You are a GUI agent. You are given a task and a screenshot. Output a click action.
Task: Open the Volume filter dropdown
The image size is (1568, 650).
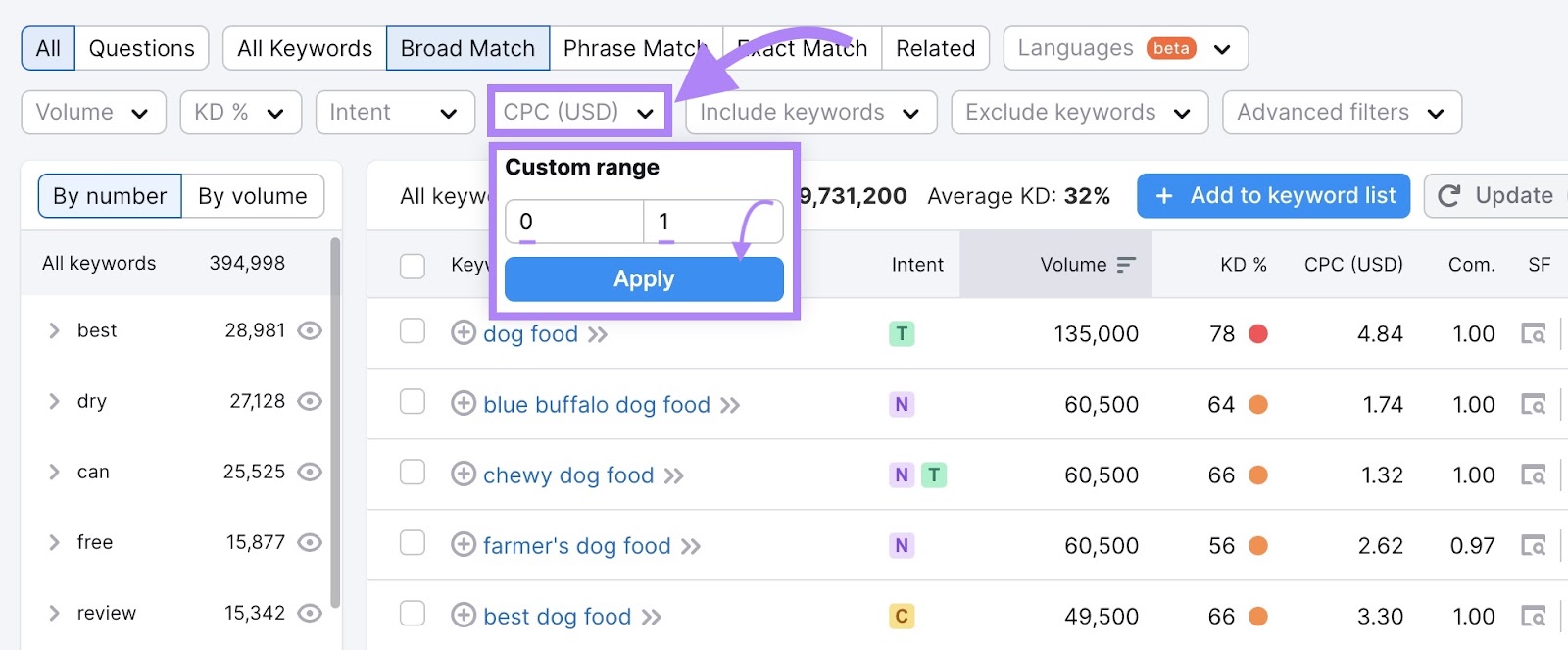click(x=93, y=112)
